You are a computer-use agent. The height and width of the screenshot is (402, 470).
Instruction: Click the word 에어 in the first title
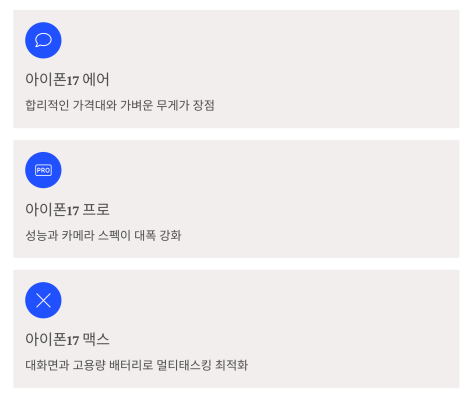click(96, 80)
